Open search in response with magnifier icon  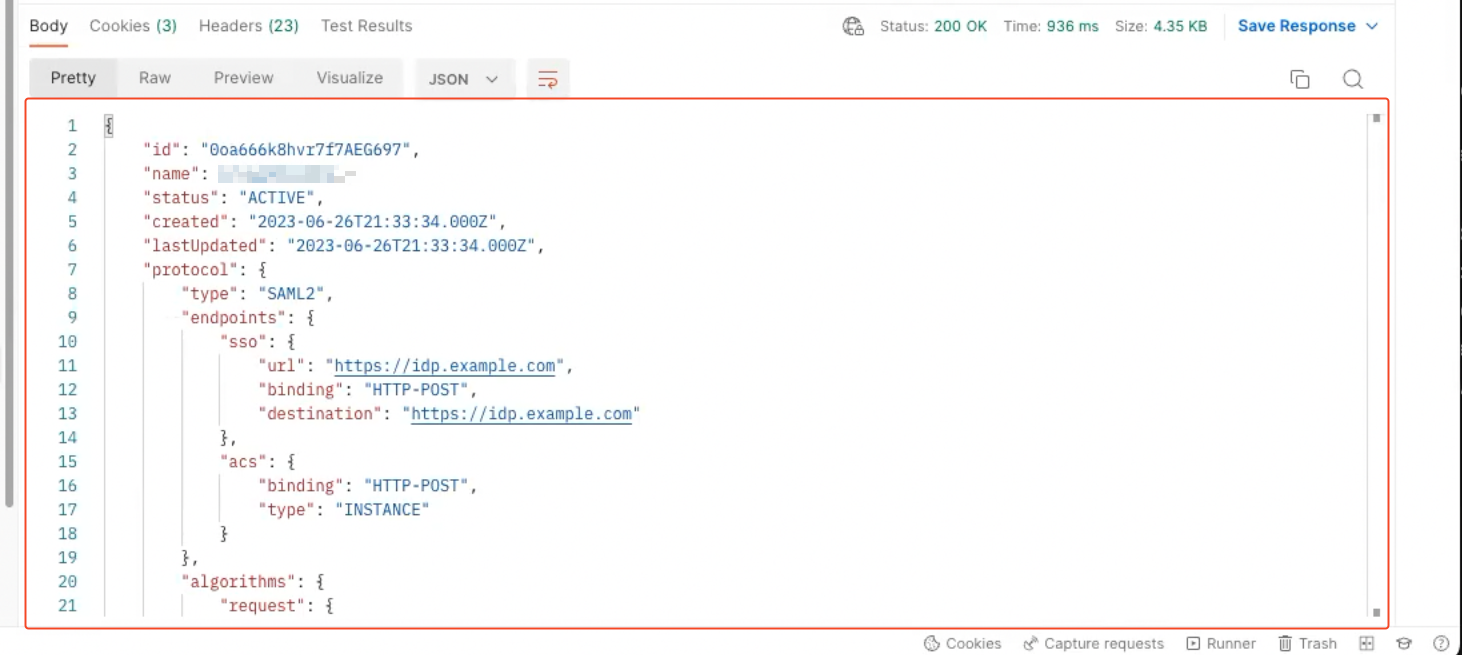click(x=1352, y=79)
